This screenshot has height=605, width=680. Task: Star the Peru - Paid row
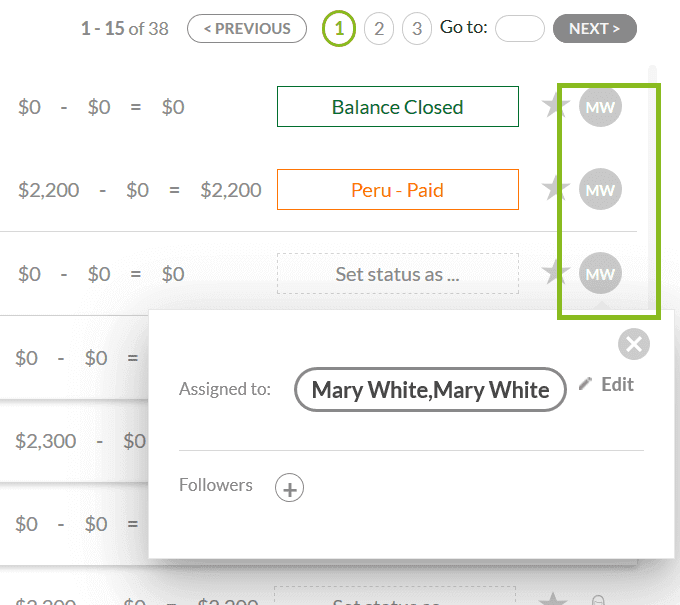click(556, 189)
